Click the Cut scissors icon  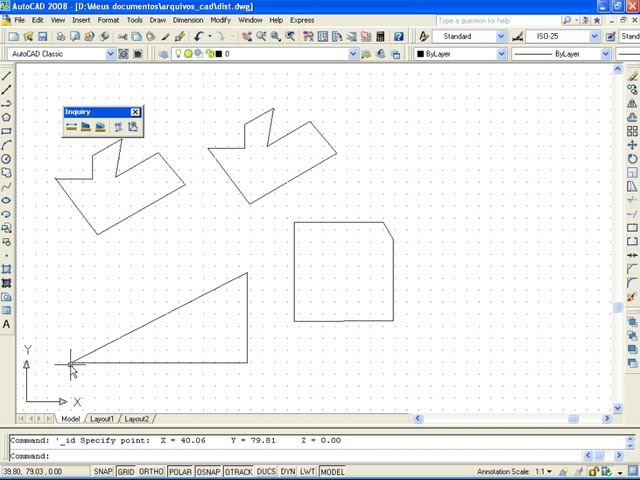(122, 37)
